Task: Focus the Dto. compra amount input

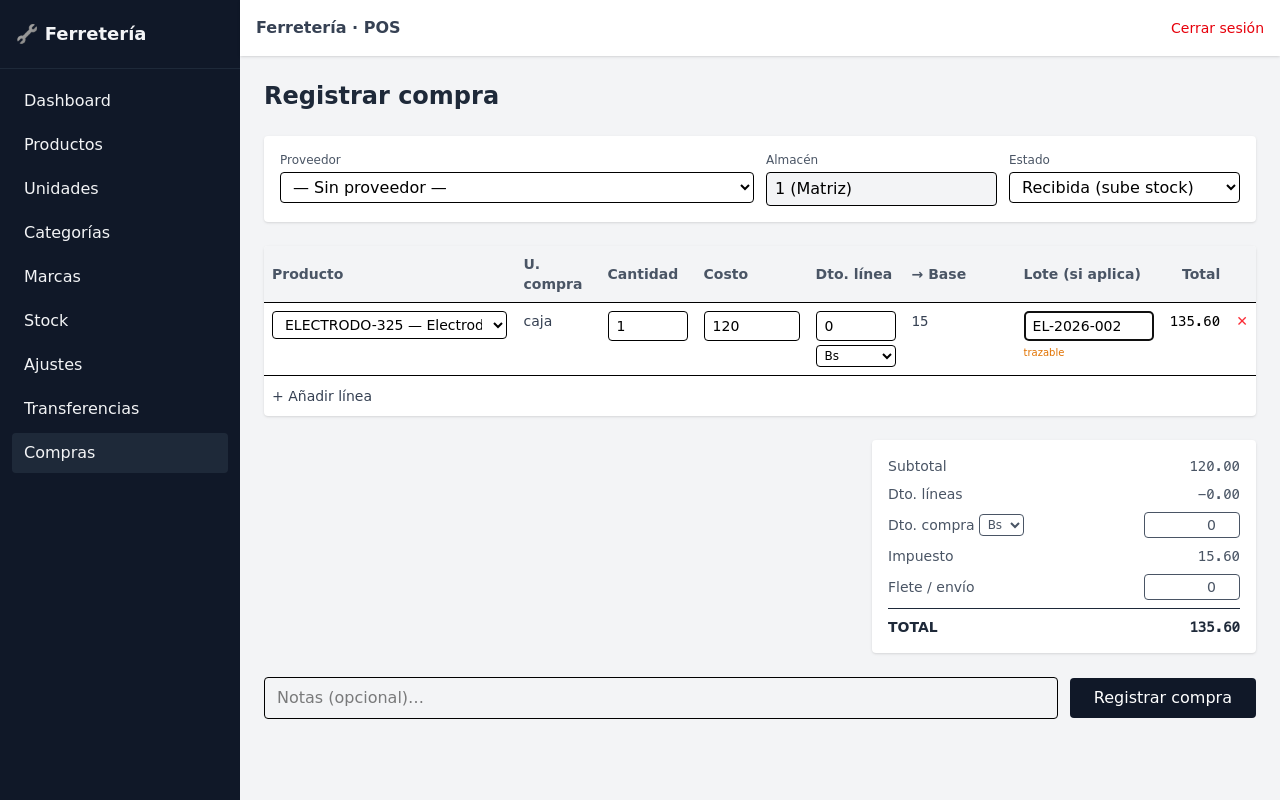Action: click(1192, 525)
